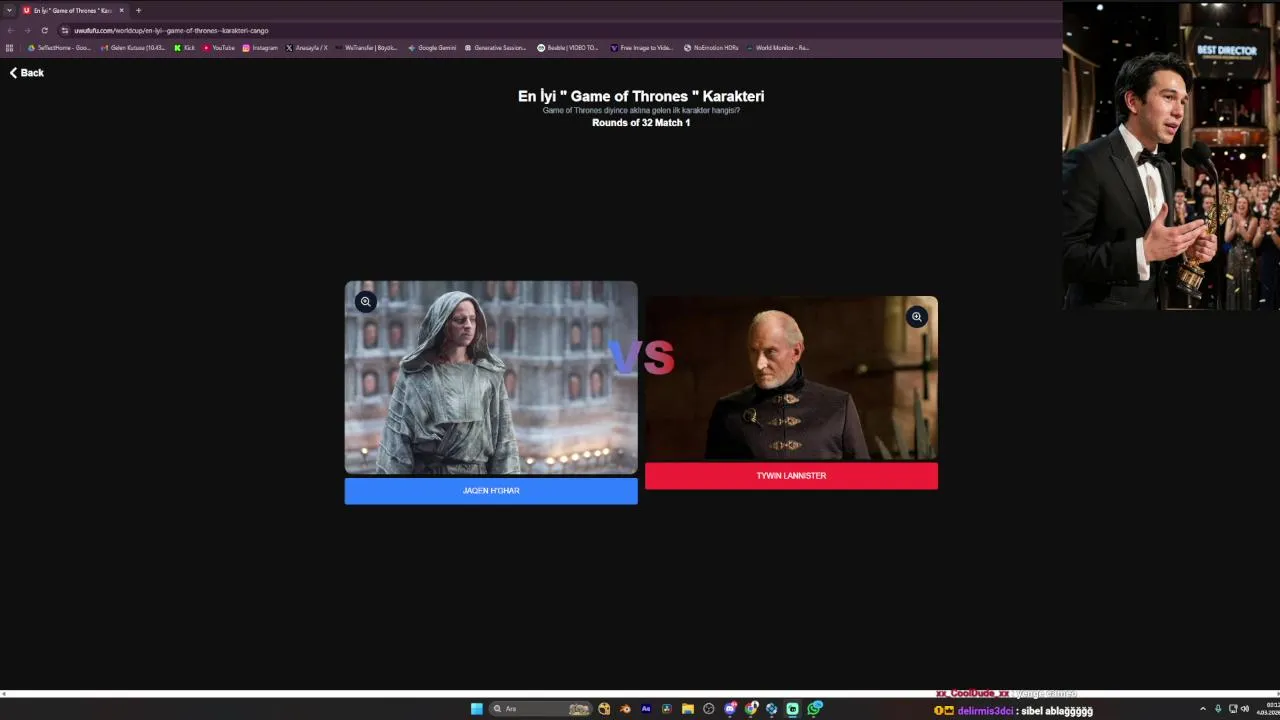The width and height of the screenshot is (1280, 720).
Task: Select the Tywin Lannister picture
Action: click(791, 378)
